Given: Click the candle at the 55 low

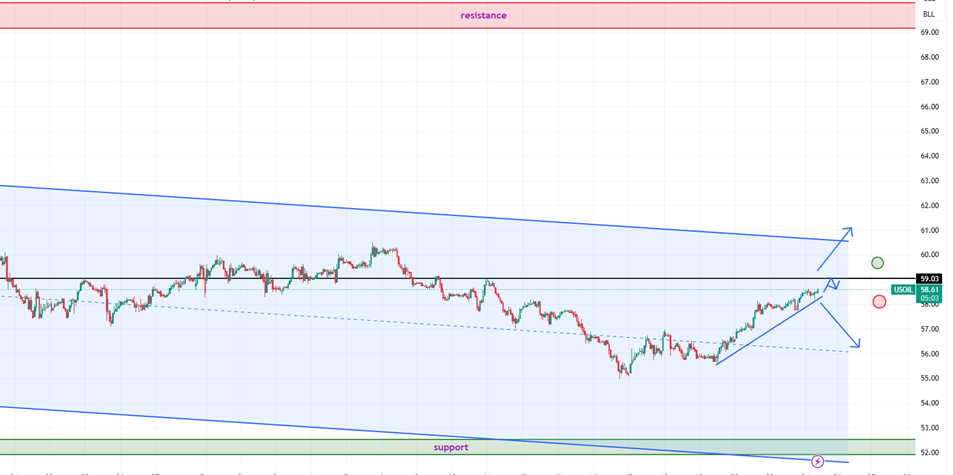Looking at the screenshot, I should coord(621,373).
